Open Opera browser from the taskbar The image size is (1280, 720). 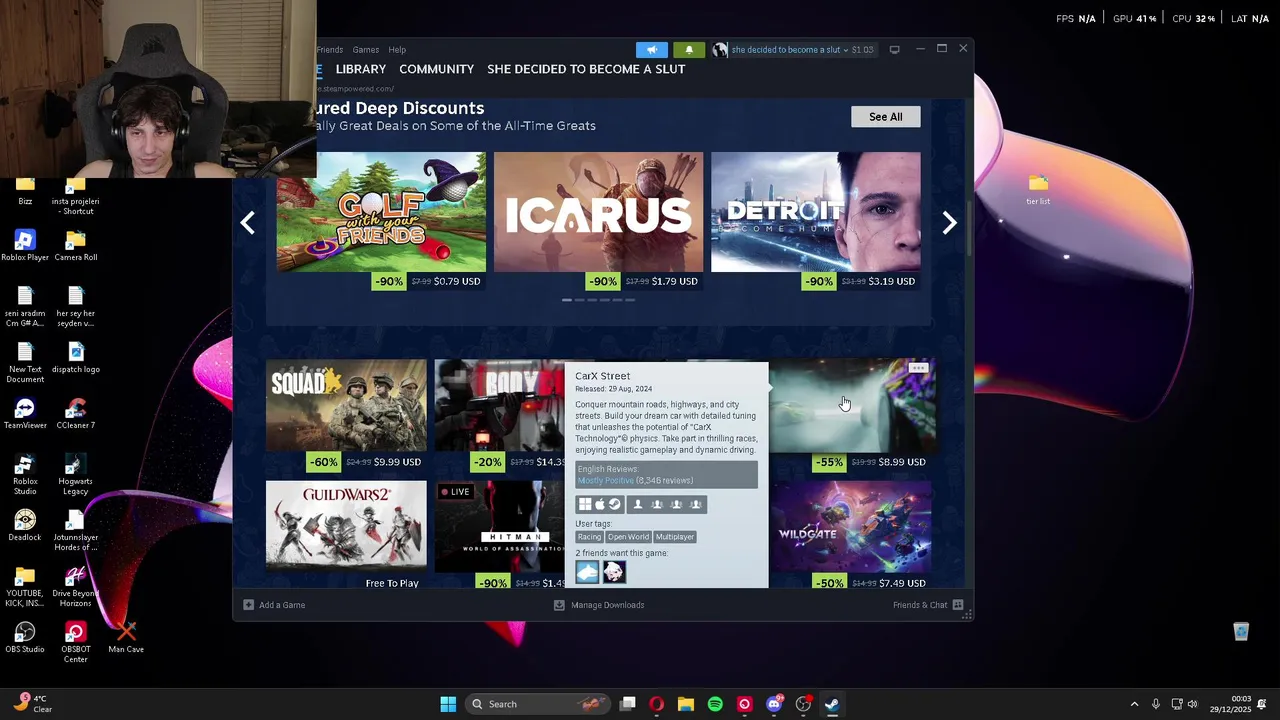point(656,704)
